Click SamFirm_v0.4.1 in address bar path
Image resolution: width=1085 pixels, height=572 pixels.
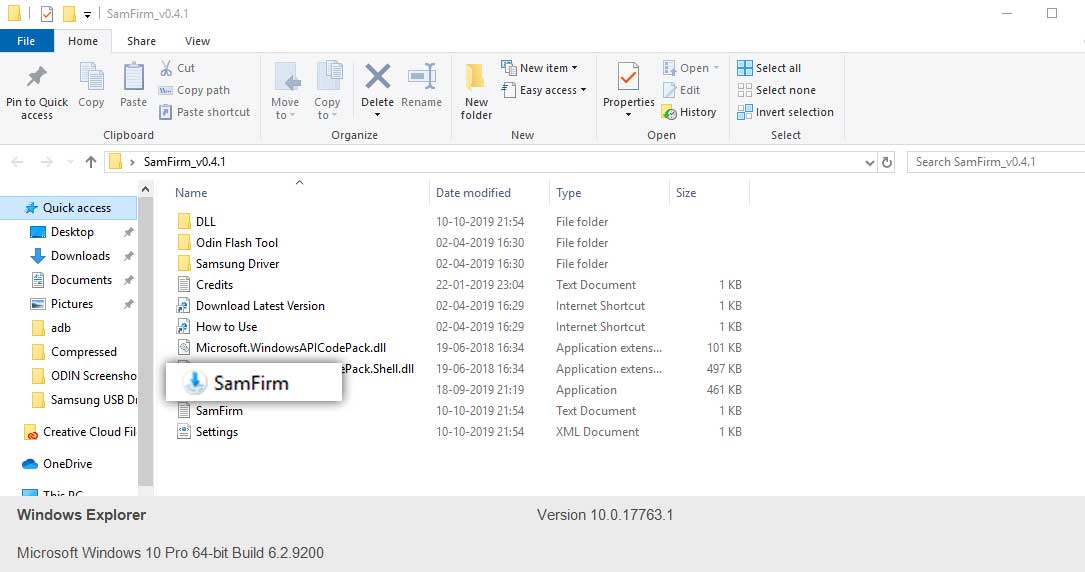[x=184, y=162]
